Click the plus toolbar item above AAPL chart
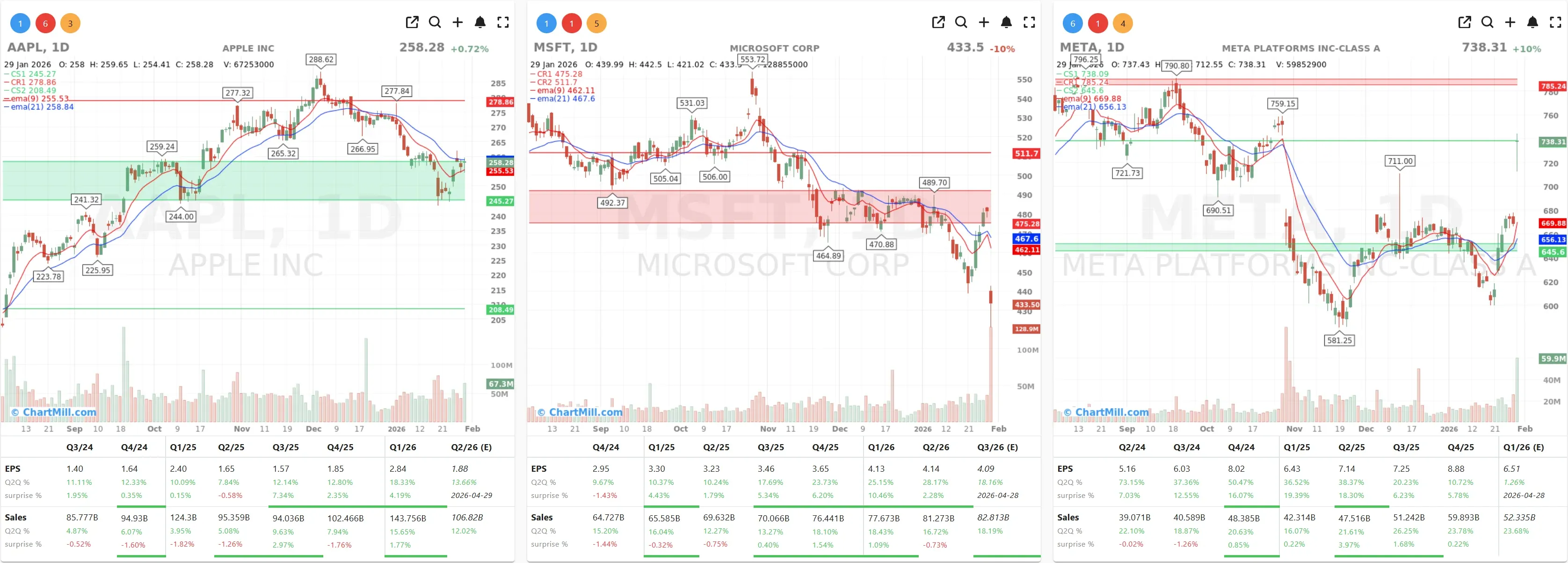This screenshot has height=563, width=1568. (457, 22)
